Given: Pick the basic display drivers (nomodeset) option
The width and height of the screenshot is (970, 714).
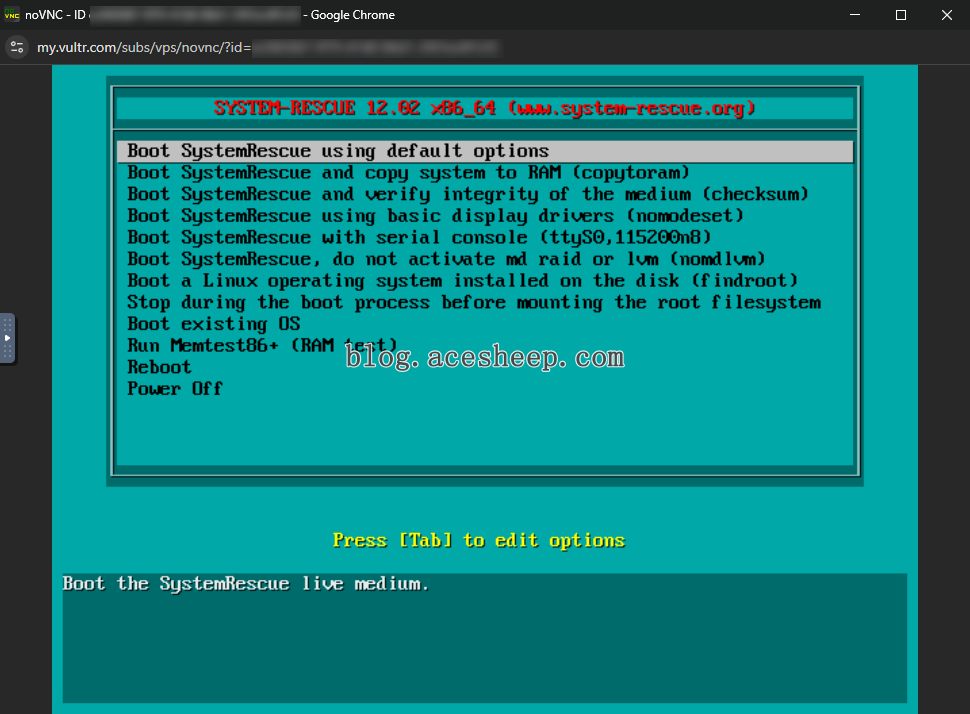Looking at the screenshot, I should (435, 216).
